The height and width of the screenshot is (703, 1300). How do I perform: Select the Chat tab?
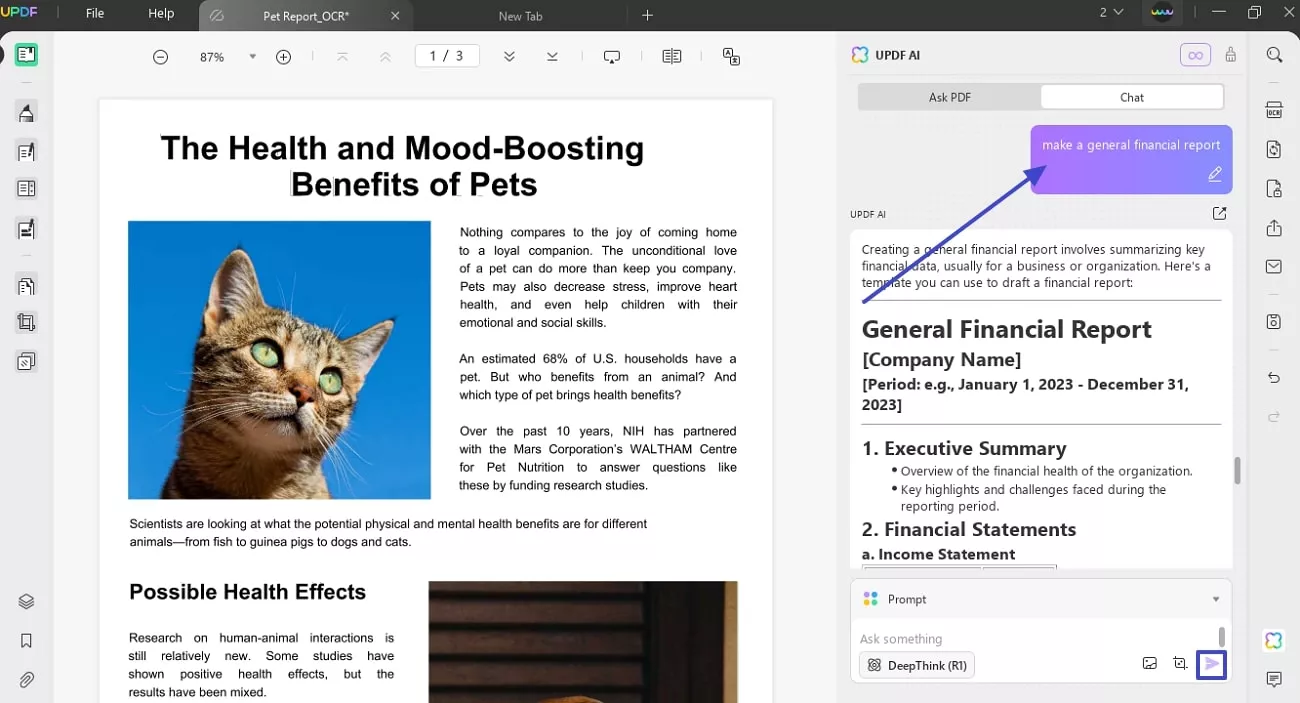pyautogui.click(x=1132, y=97)
